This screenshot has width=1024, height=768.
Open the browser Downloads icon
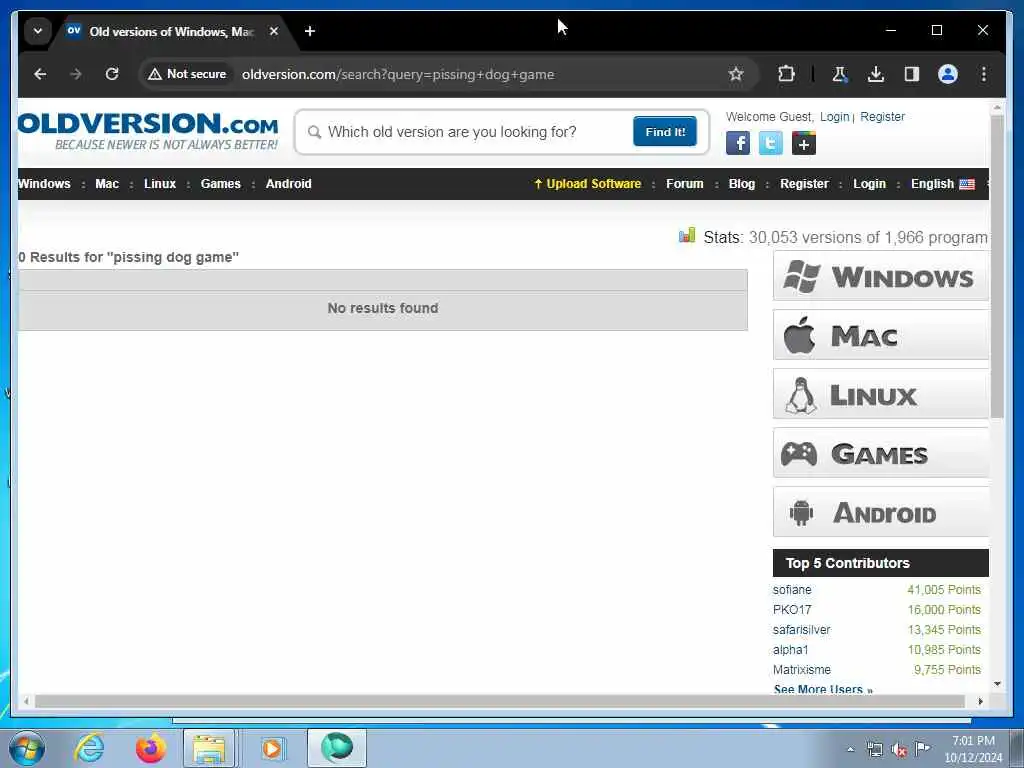click(876, 74)
